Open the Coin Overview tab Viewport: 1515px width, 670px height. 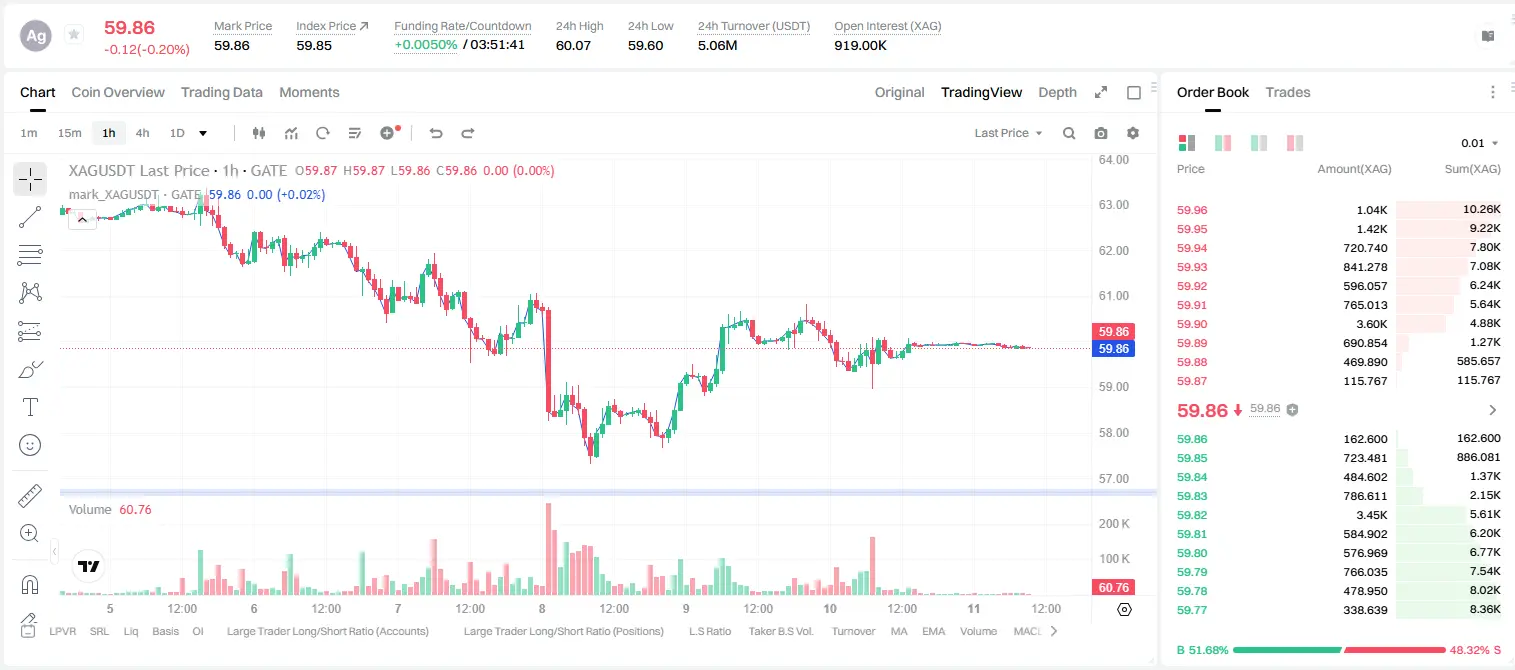(118, 92)
